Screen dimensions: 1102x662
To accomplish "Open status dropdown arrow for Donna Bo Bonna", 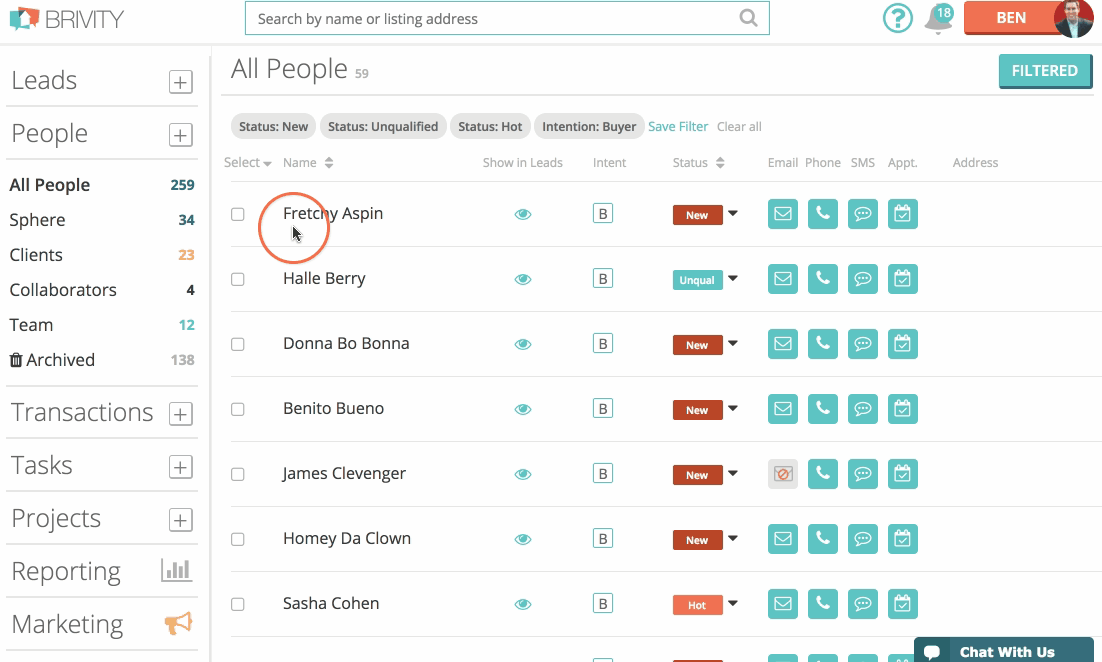I will 733,343.
